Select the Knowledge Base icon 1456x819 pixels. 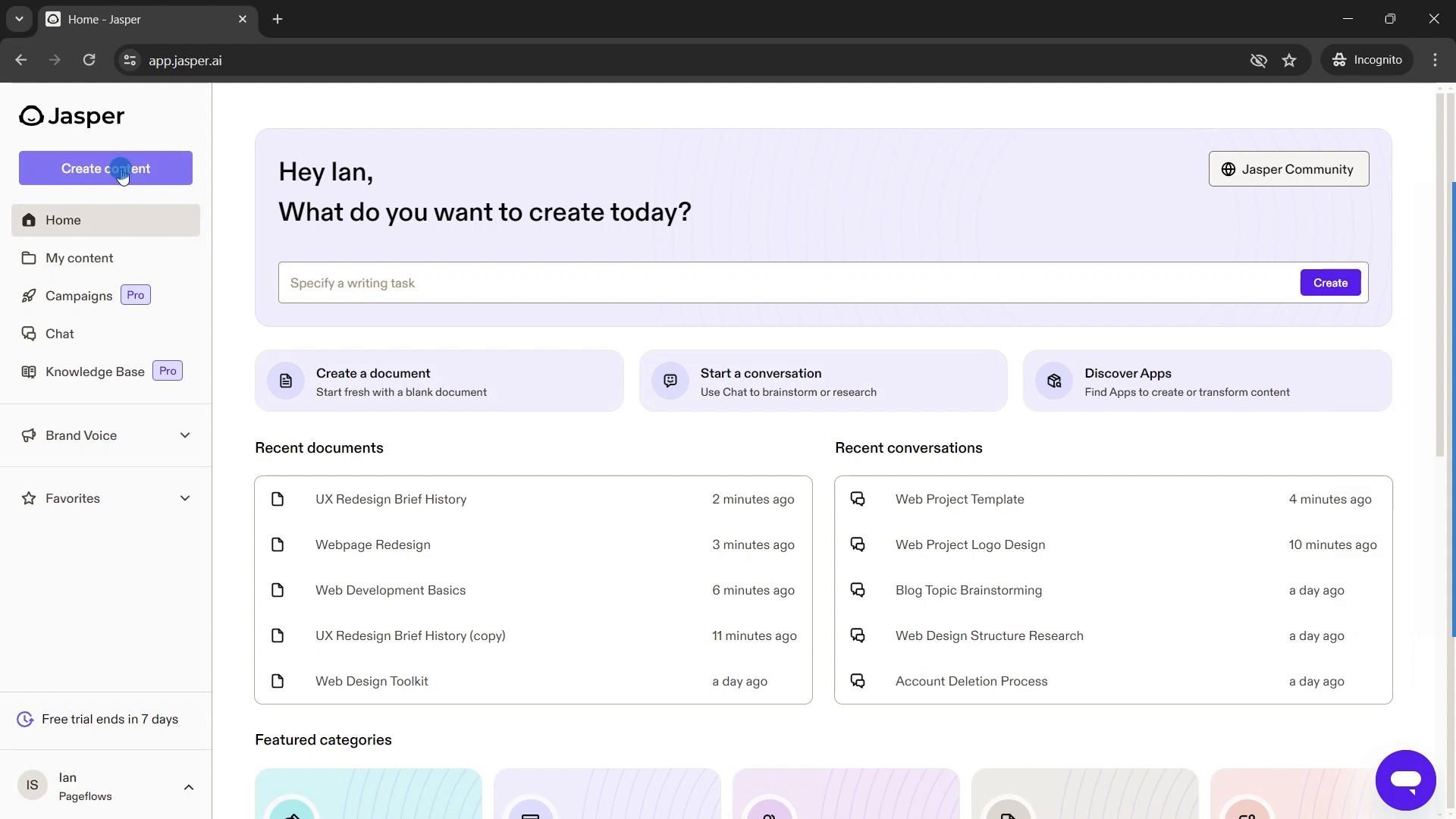(28, 371)
